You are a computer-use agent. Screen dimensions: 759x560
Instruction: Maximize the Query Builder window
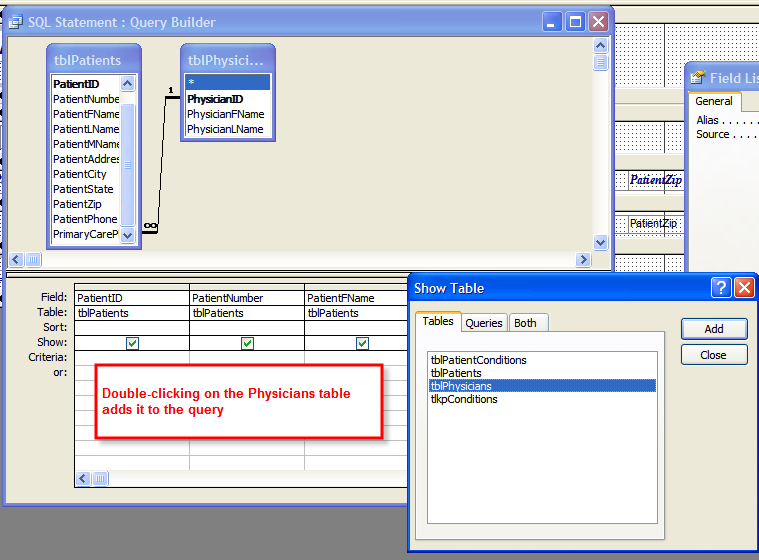click(576, 21)
